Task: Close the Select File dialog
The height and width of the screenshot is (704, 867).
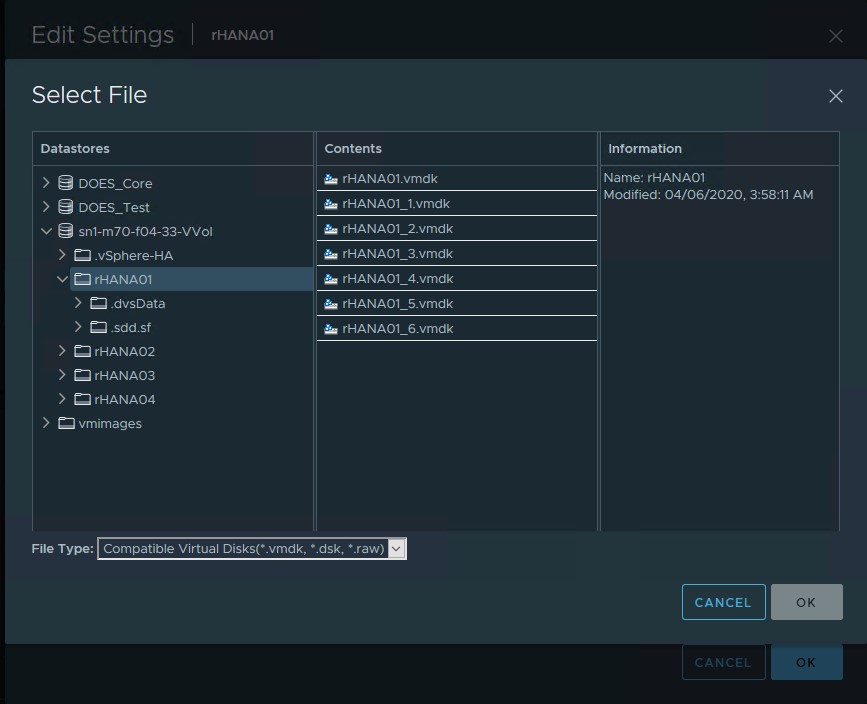Action: pyautogui.click(x=835, y=96)
